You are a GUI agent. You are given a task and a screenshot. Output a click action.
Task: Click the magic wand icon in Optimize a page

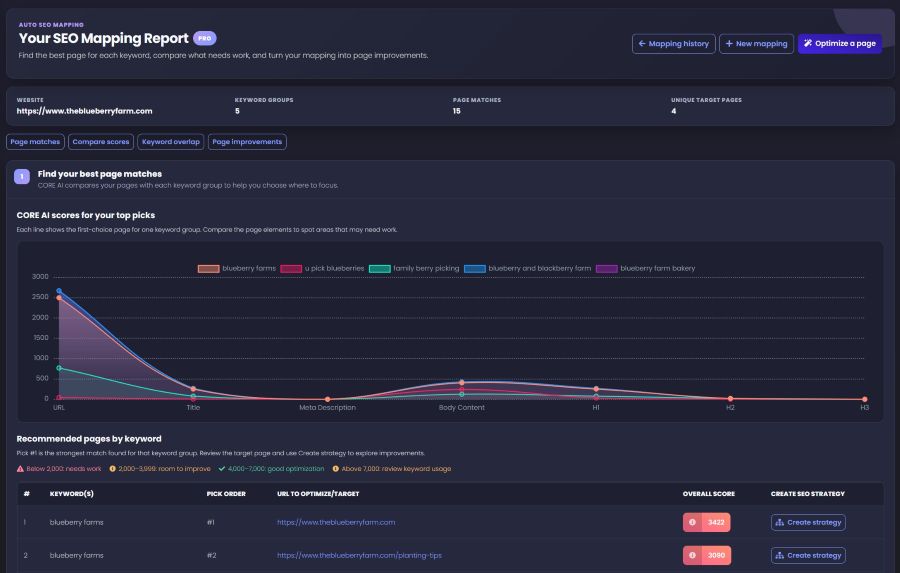tap(808, 44)
